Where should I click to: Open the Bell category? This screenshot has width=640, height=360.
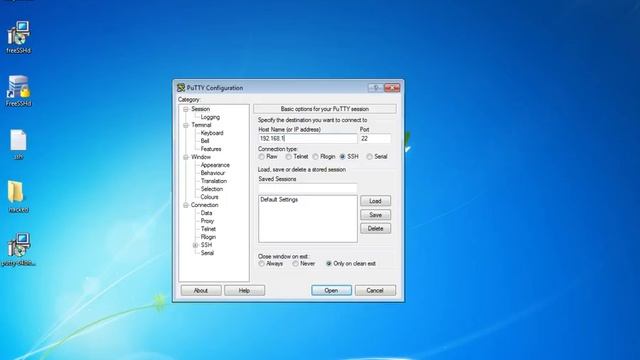[x=205, y=141]
